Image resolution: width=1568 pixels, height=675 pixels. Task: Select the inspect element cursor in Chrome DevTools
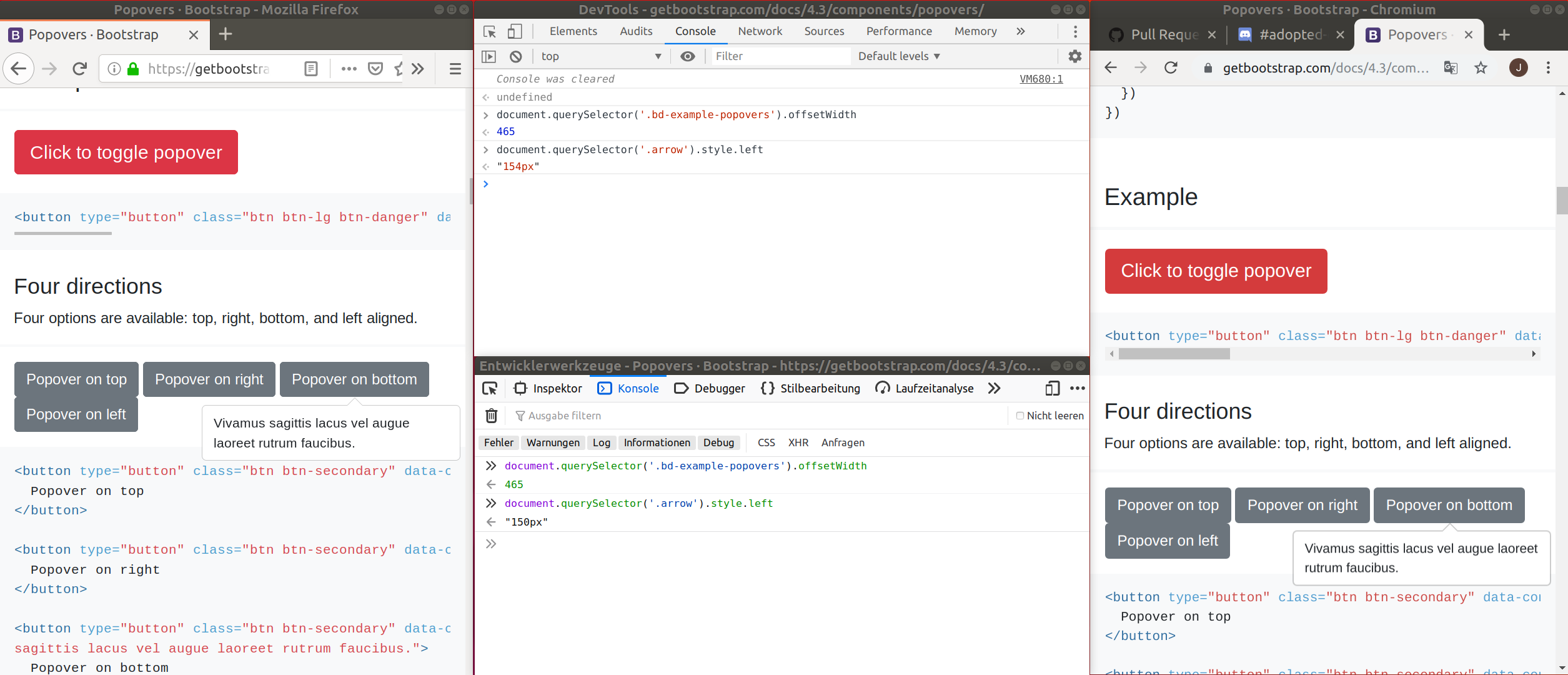[x=489, y=31]
